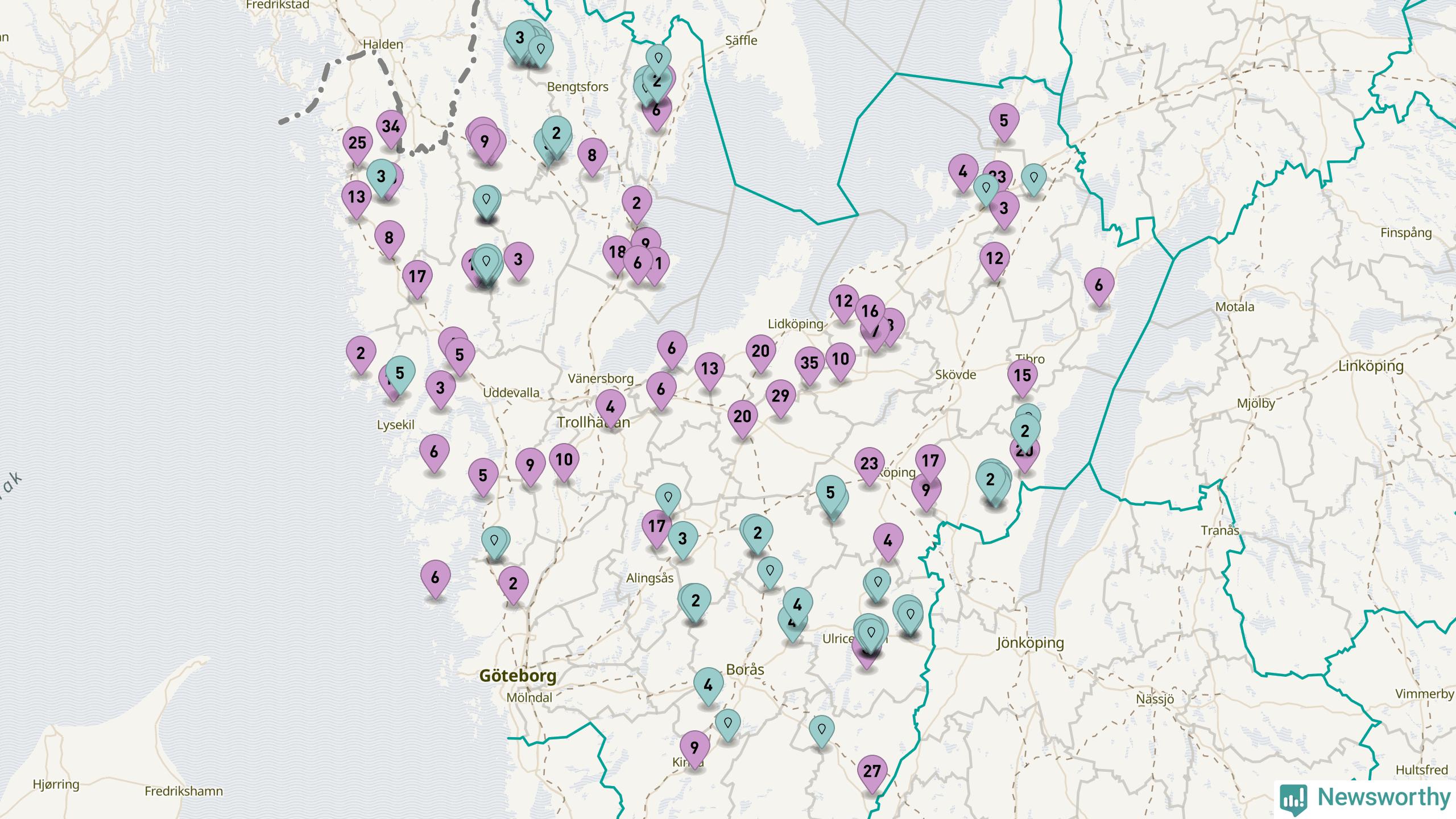
Task: Select the Hultsfred town label
Action: (x=1422, y=770)
